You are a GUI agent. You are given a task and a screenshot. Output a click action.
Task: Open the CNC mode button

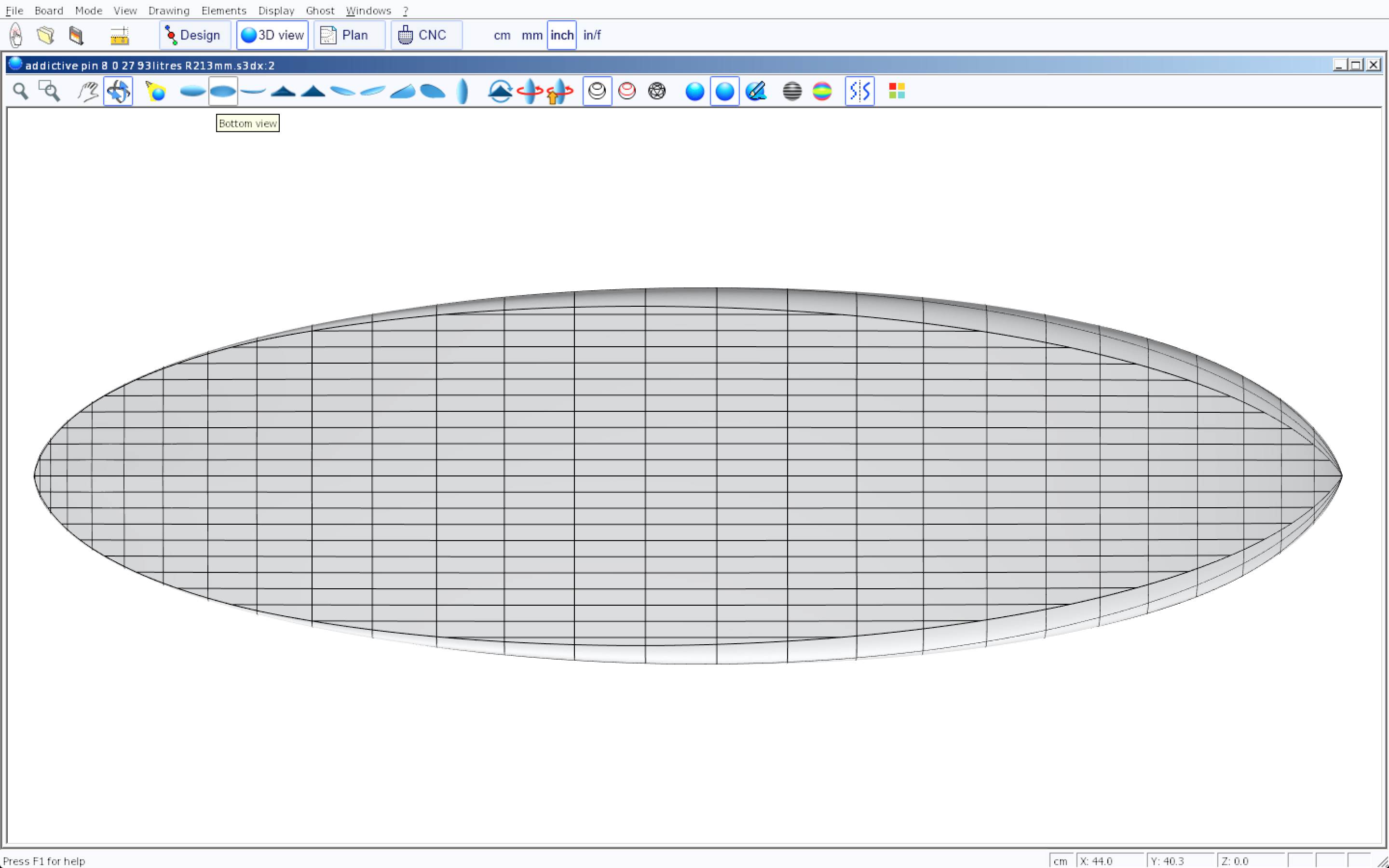pyautogui.click(x=426, y=36)
